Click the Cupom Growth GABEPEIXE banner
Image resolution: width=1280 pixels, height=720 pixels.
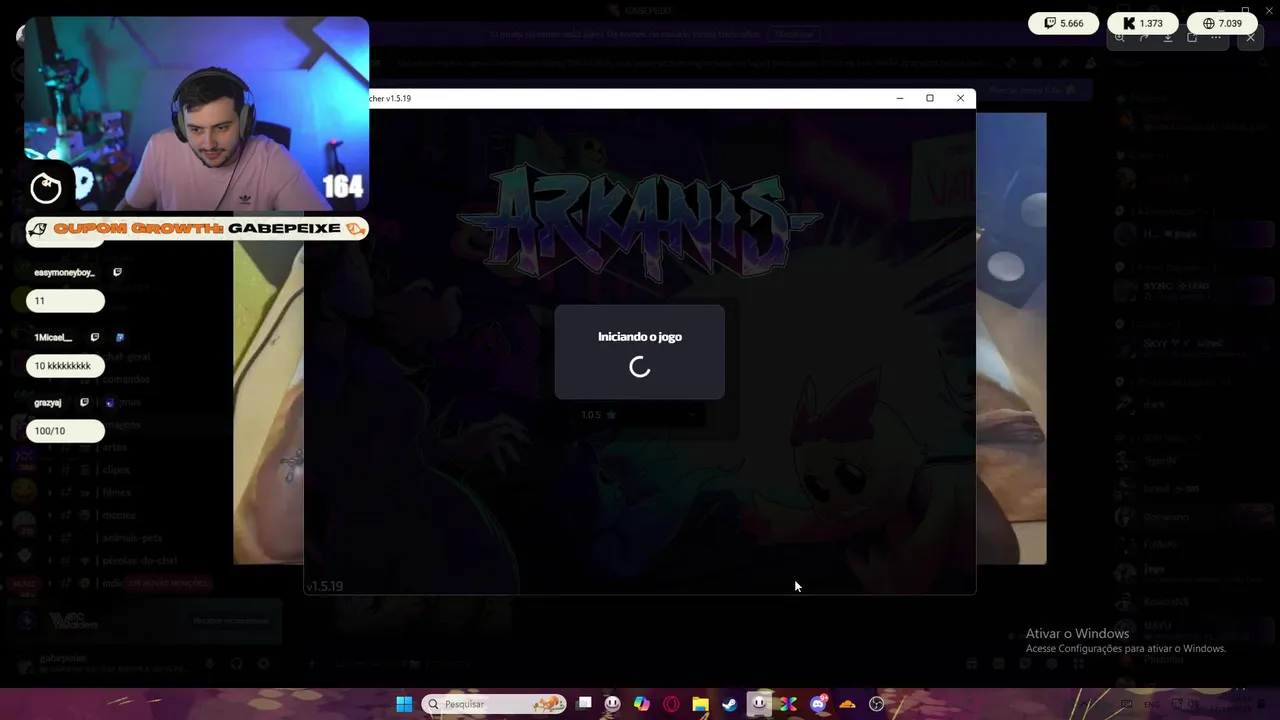click(197, 229)
